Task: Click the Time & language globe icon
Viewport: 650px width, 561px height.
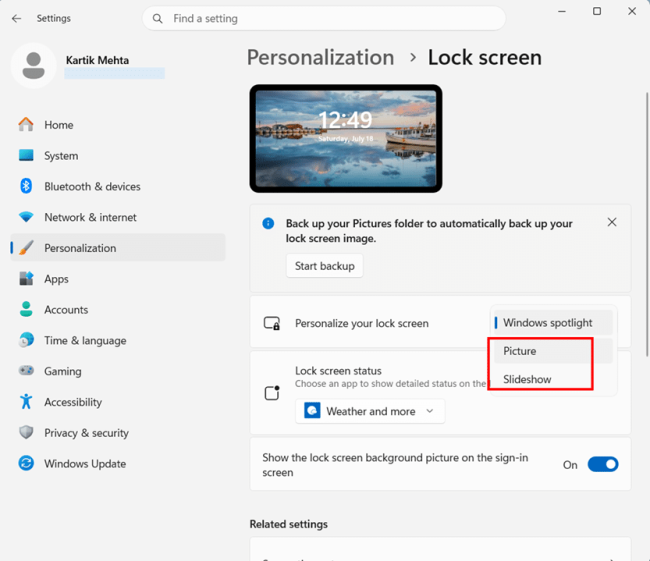Action: tap(26, 340)
